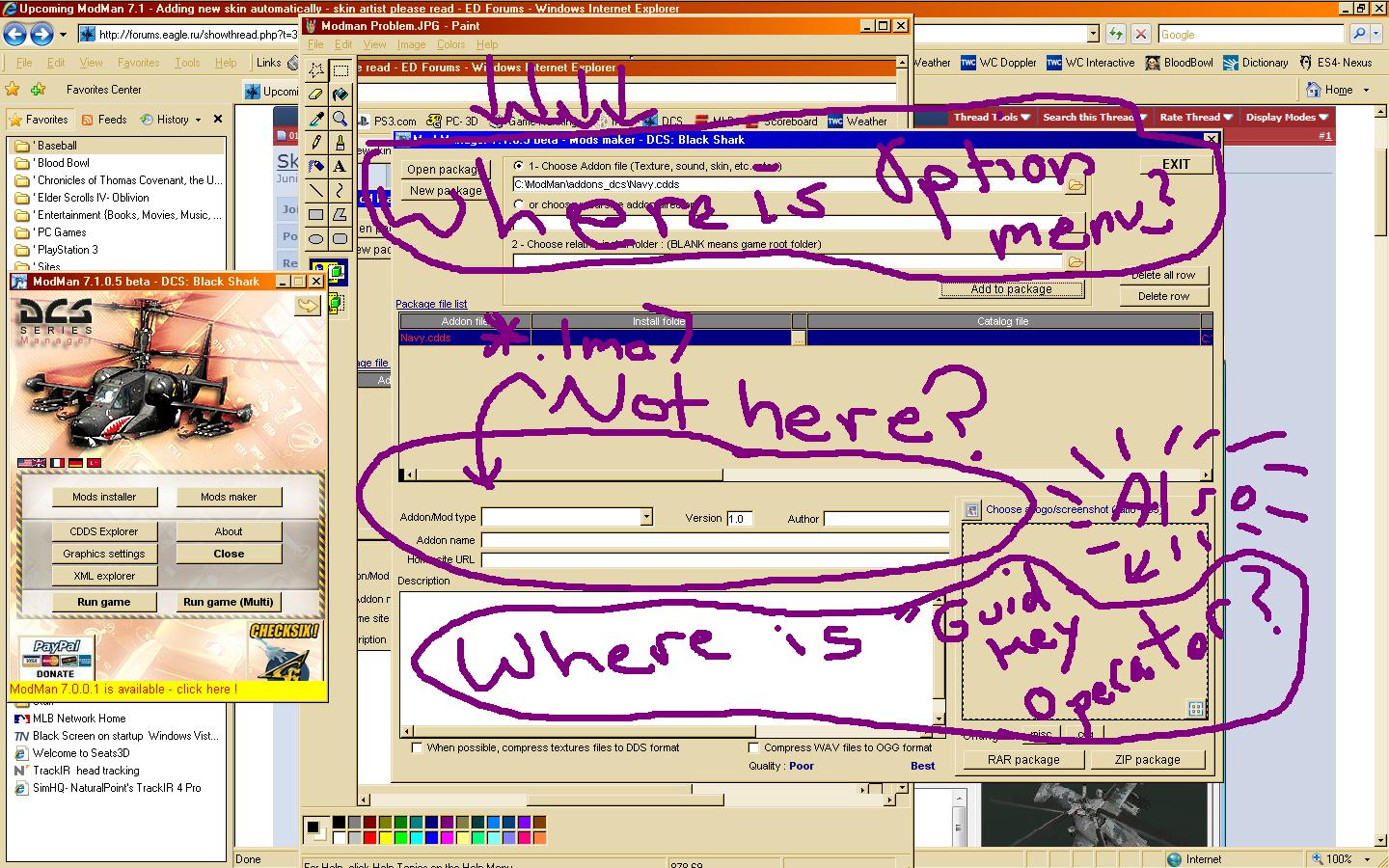Select the Free-Form Select tool in Paint
Screen dimensions: 1389x868
tap(316, 70)
